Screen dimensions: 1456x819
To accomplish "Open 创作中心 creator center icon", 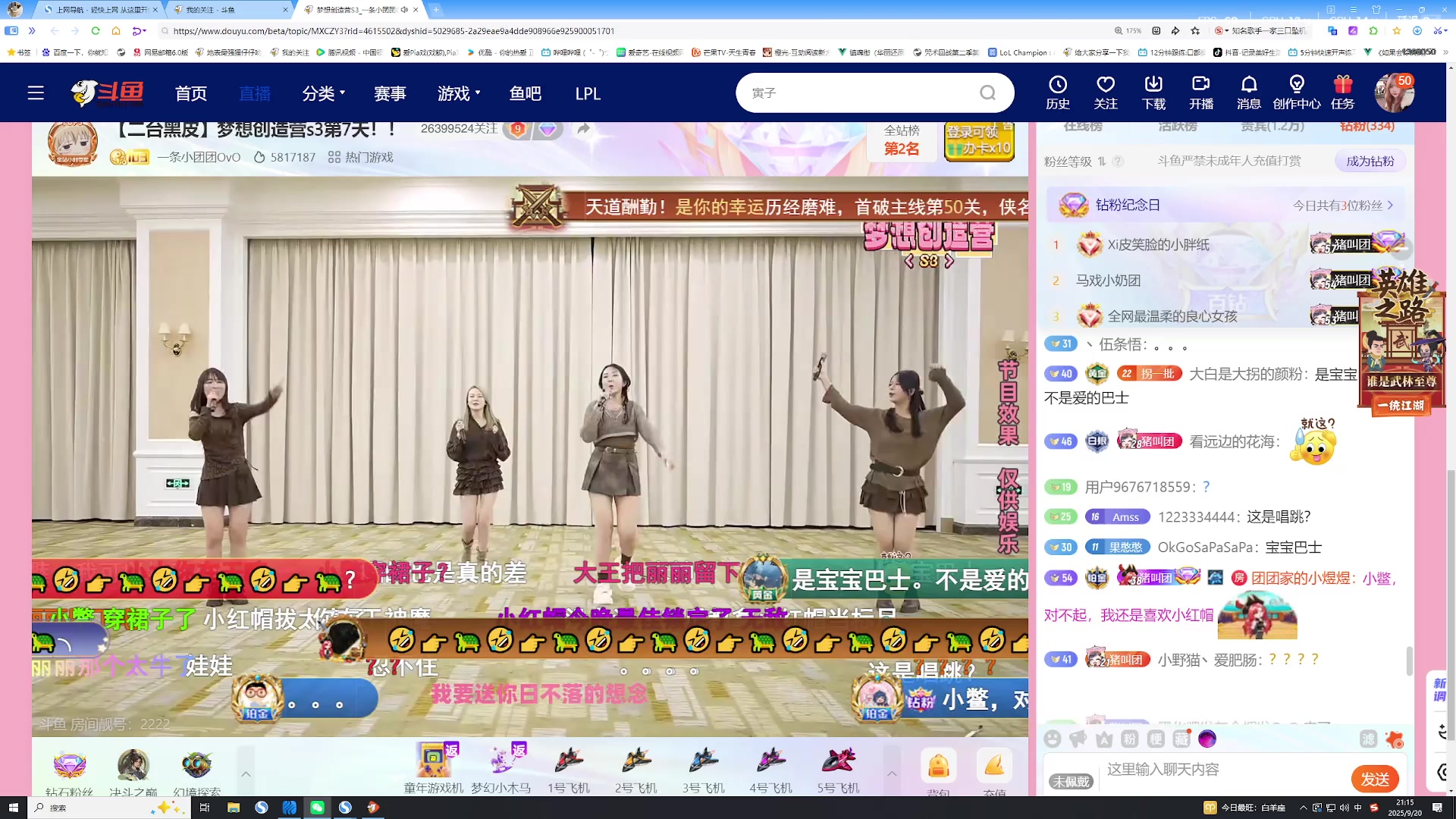I will pyautogui.click(x=1297, y=93).
